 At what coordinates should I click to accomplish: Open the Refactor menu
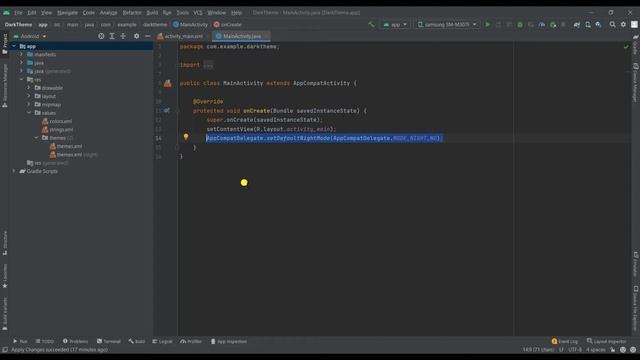[x=132, y=13]
